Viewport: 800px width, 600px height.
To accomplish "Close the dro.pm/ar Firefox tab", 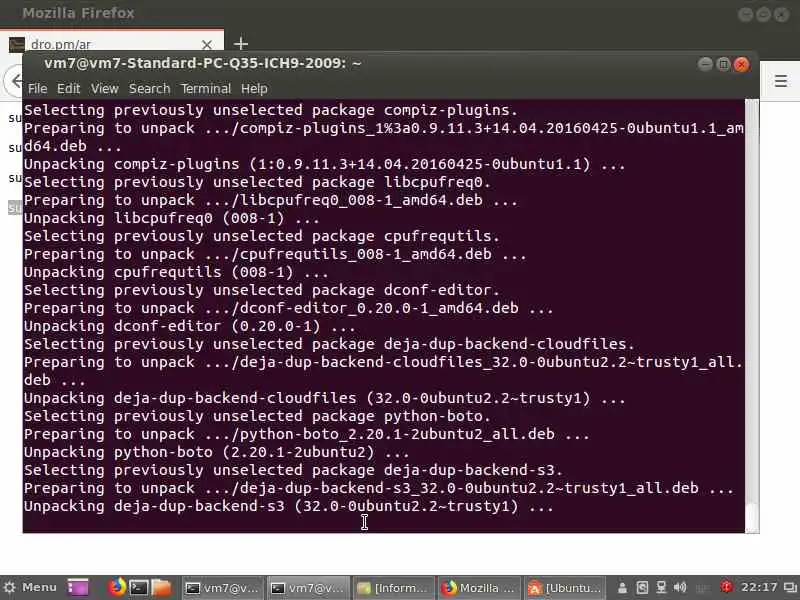I will tap(207, 45).
